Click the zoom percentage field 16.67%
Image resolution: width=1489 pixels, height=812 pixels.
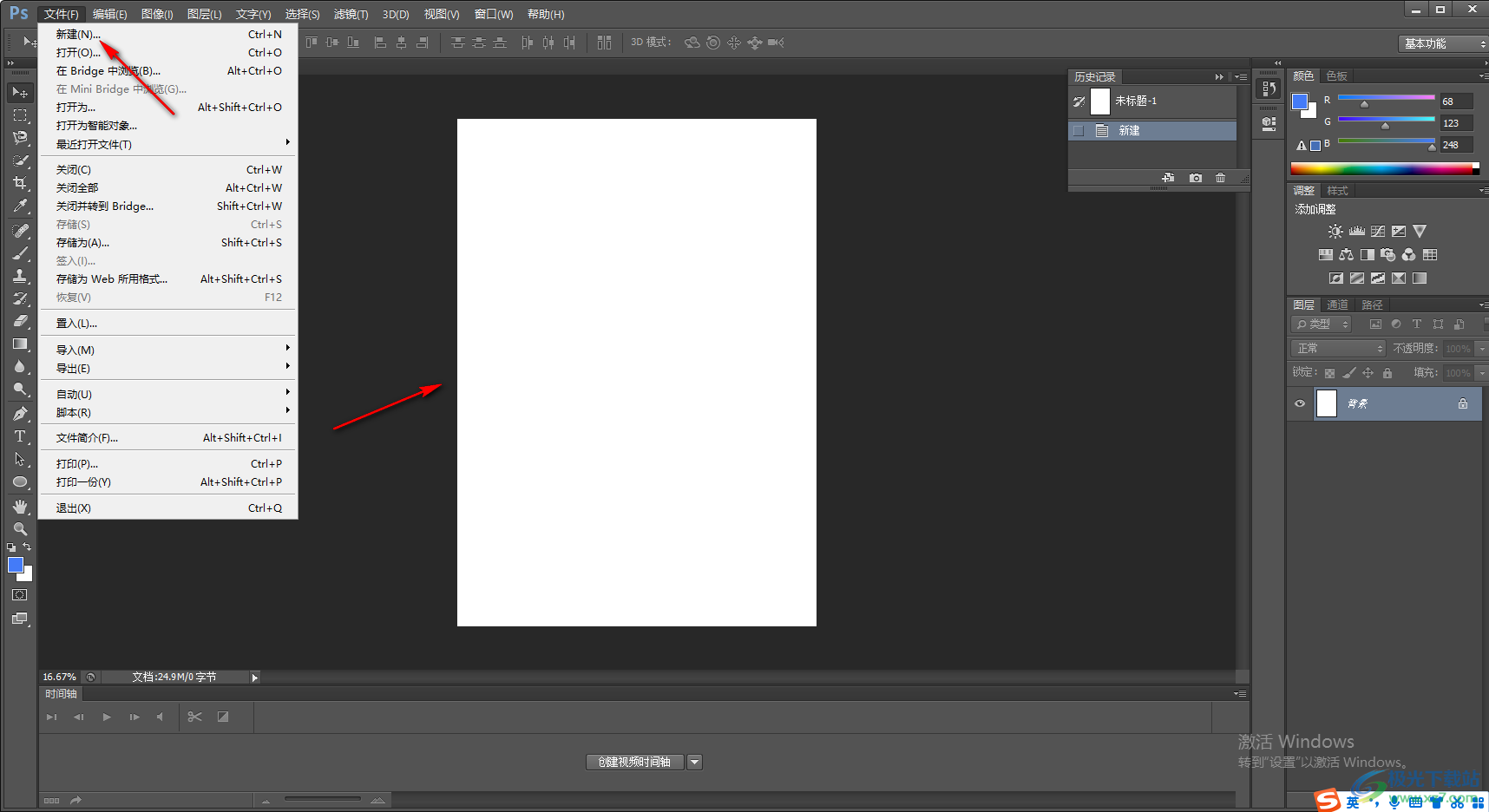tap(59, 677)
